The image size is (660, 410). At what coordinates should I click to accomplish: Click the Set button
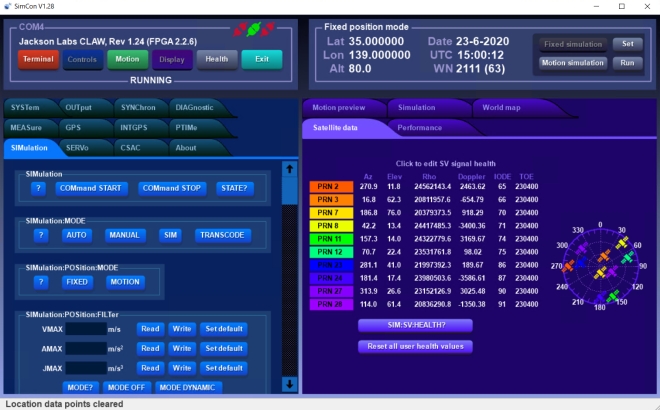627,44
